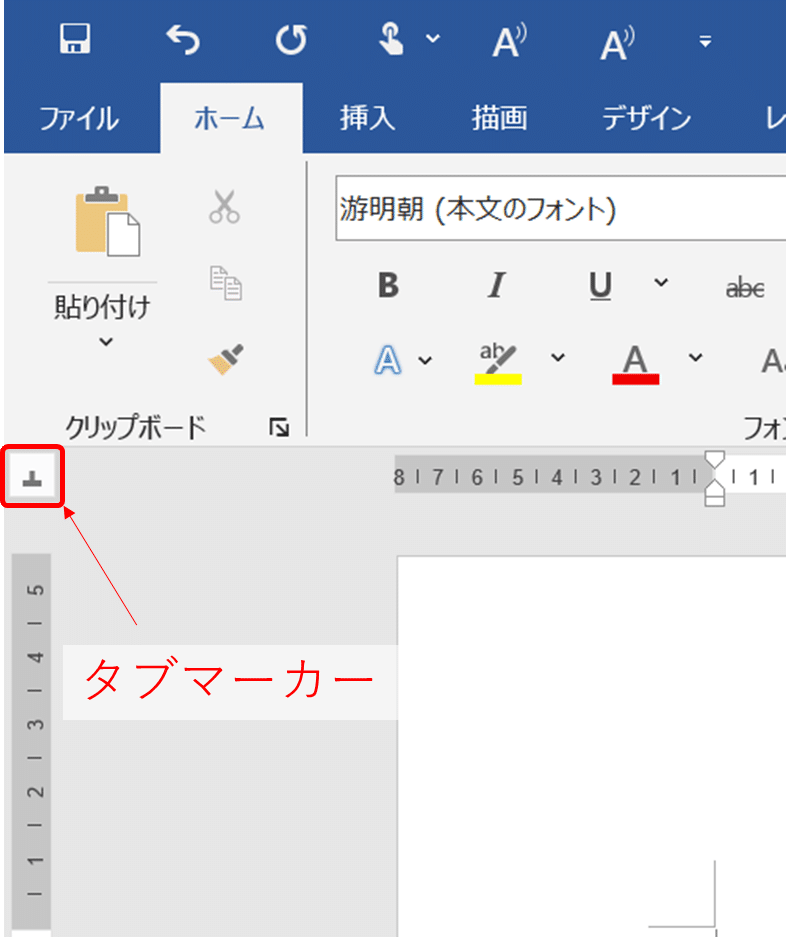This screenshot has width=786, height=937.
Task: Click the tab marker selector left of ruler
Action: click(x=33, y=478)
